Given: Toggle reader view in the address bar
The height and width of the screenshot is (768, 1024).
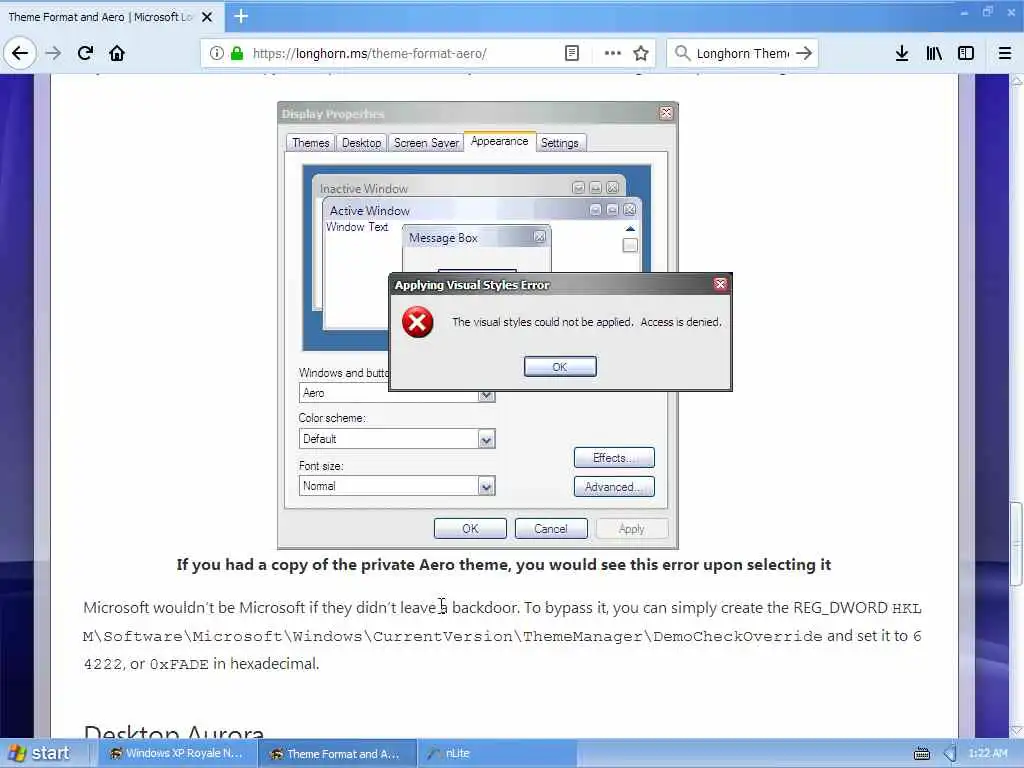Looking at the screenshot, I should pos(571,54).
